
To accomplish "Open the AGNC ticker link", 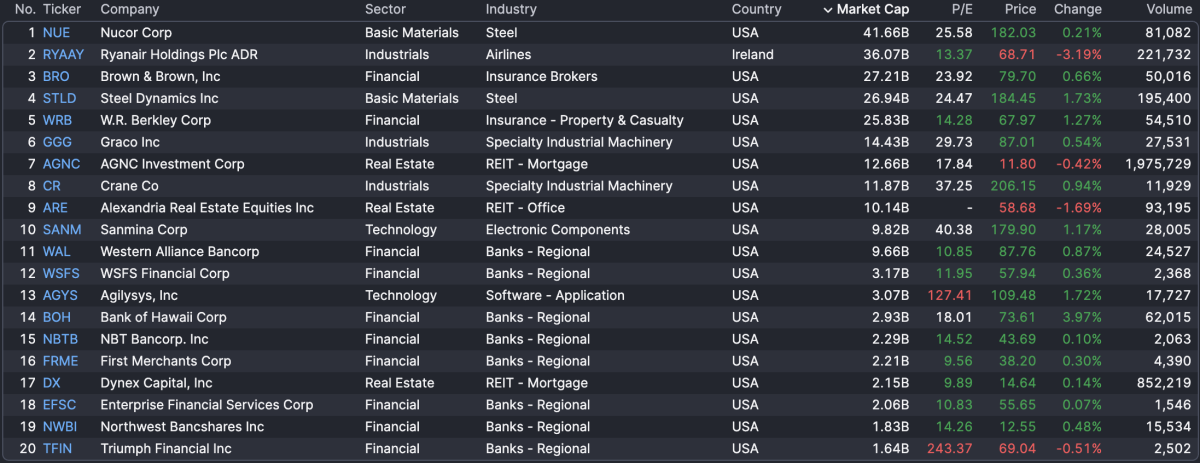I will [x=61, y=164].
